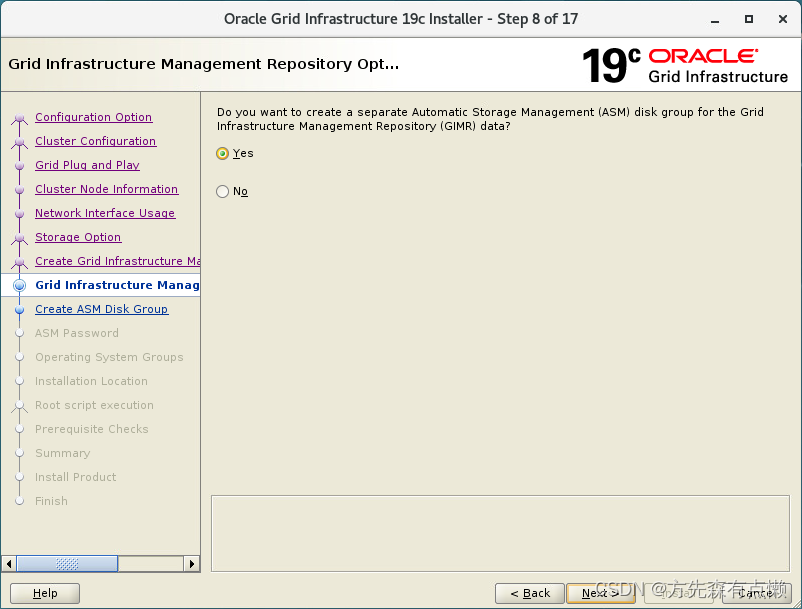Click the Operating System Groups step text
Viewport: 802px width, 609px height.
(x=109, y=357)
